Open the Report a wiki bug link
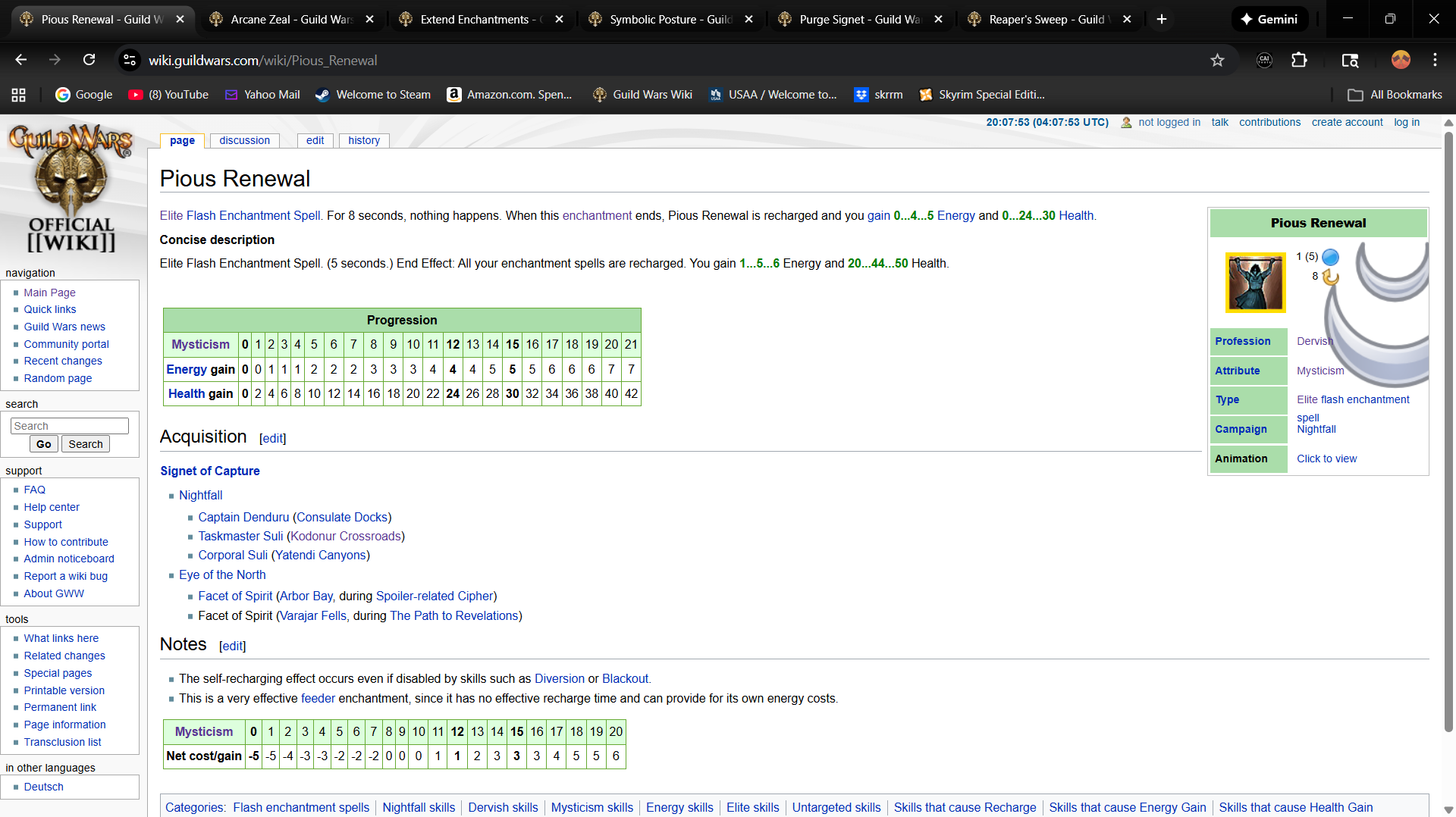The image size is (1456, 817). [65, 576]
